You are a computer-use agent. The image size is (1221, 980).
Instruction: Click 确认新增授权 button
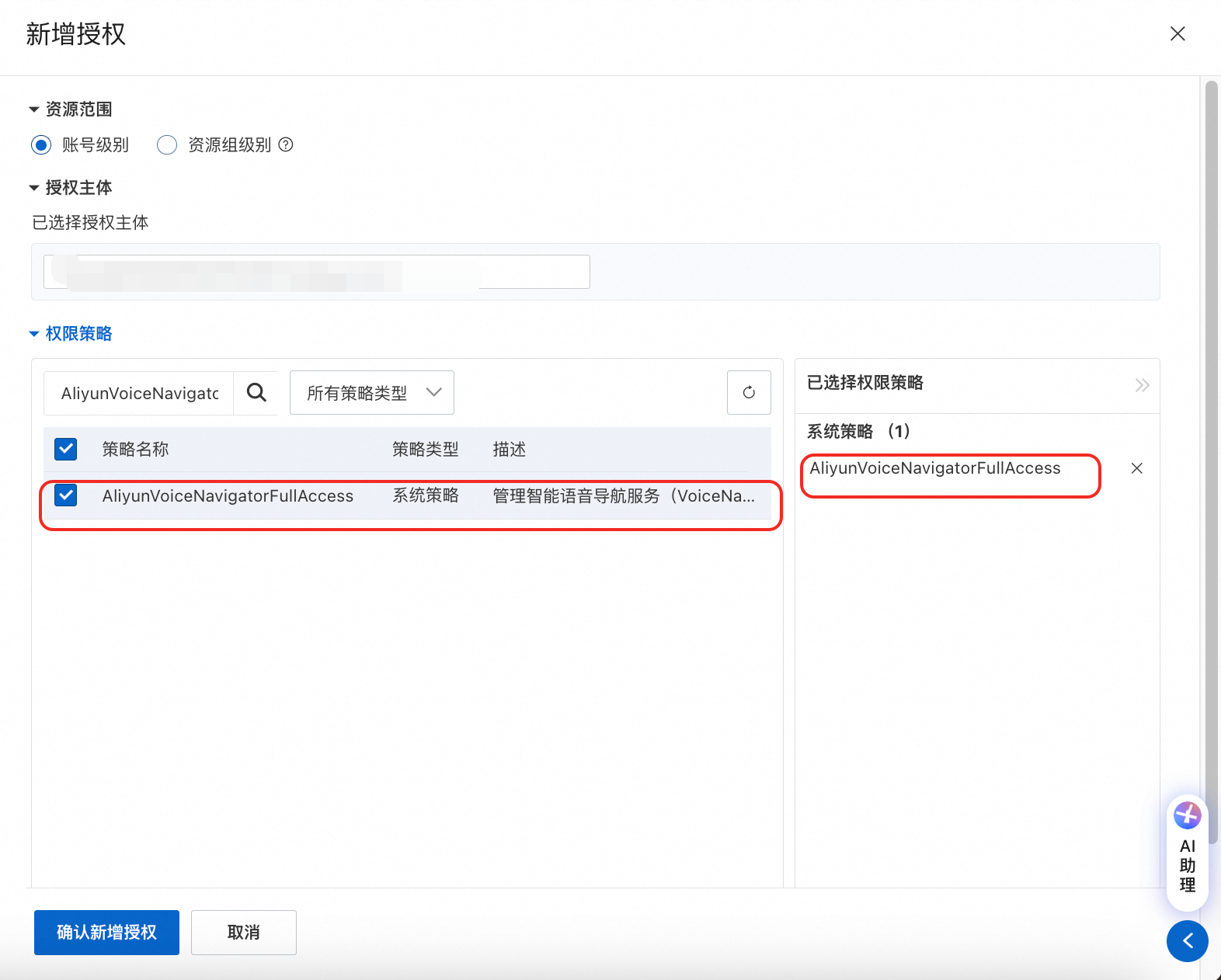coord(106,932)
